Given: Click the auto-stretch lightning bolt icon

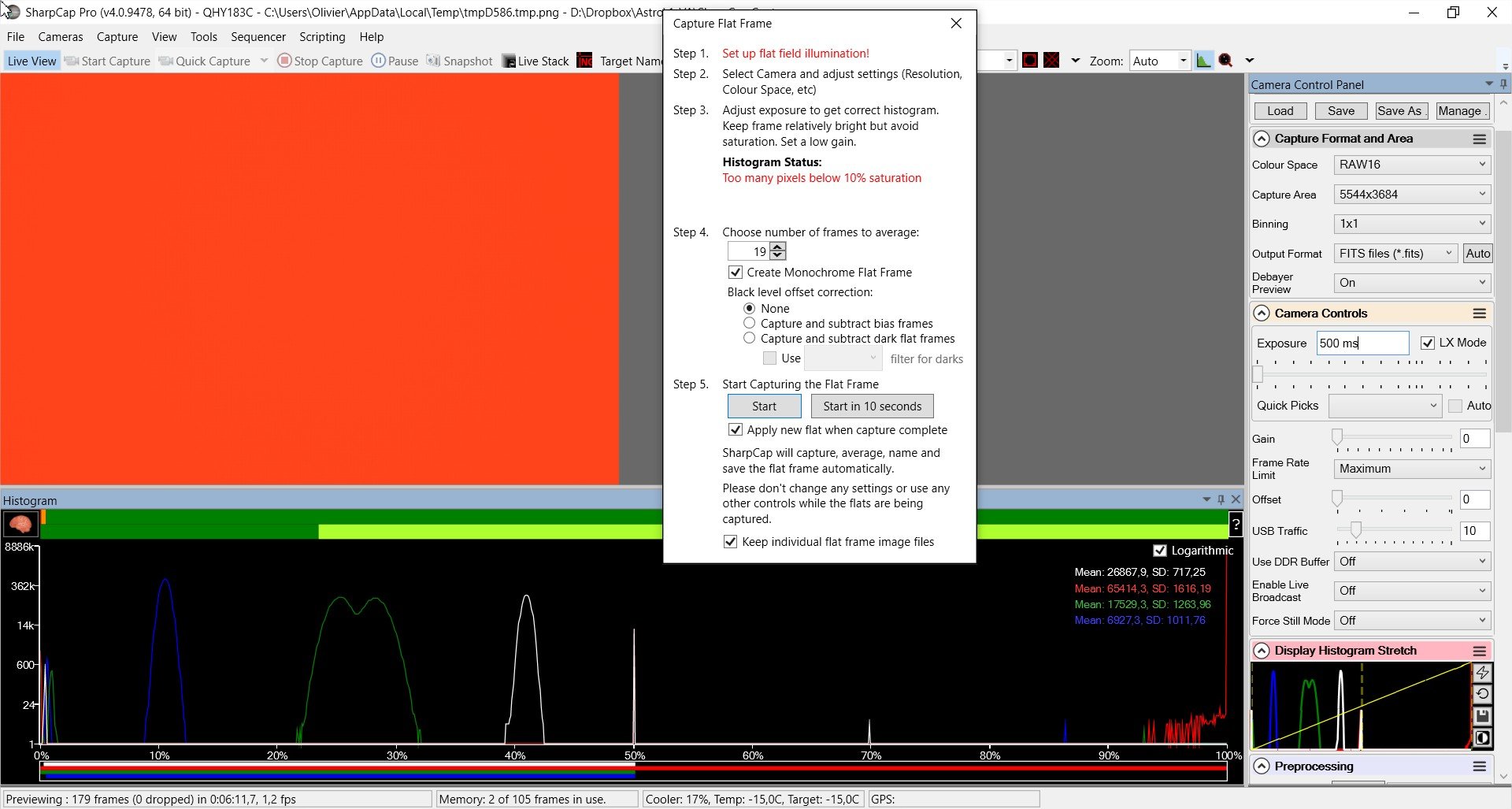Looking at the screenshot, I should pos(1482,672).
